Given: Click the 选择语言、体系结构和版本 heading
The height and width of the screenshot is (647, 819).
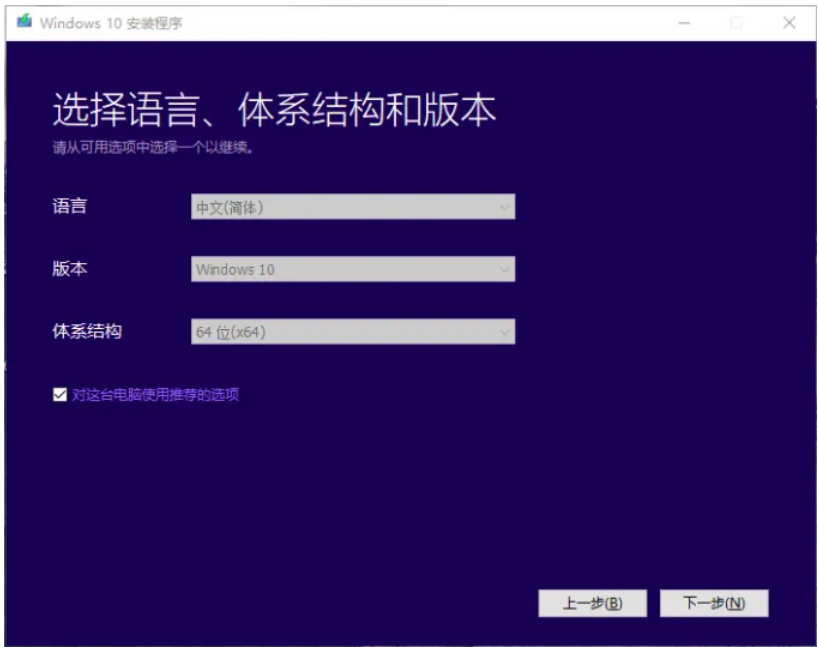Looking at the screenshot, I should [274, 111].
